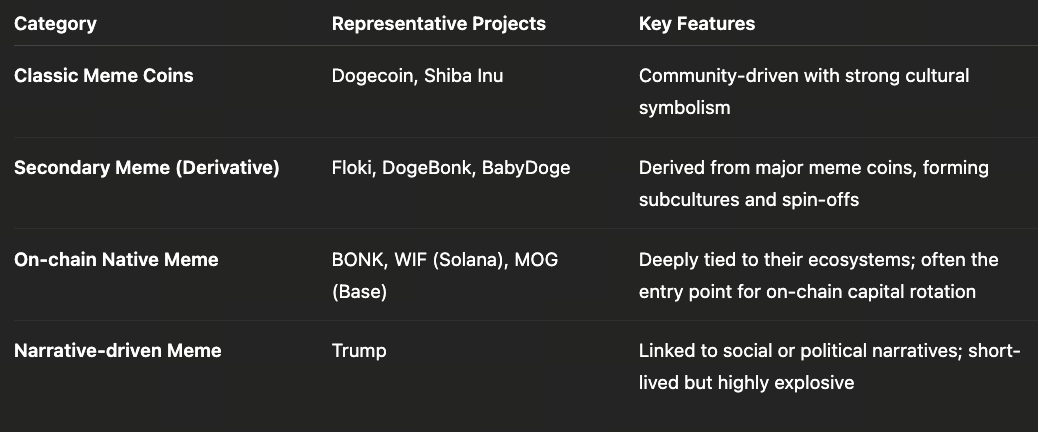This screenshot has width=1038, height=432.
Task: Click the Shiba Inu project name
Action: (x=463, y=76)
